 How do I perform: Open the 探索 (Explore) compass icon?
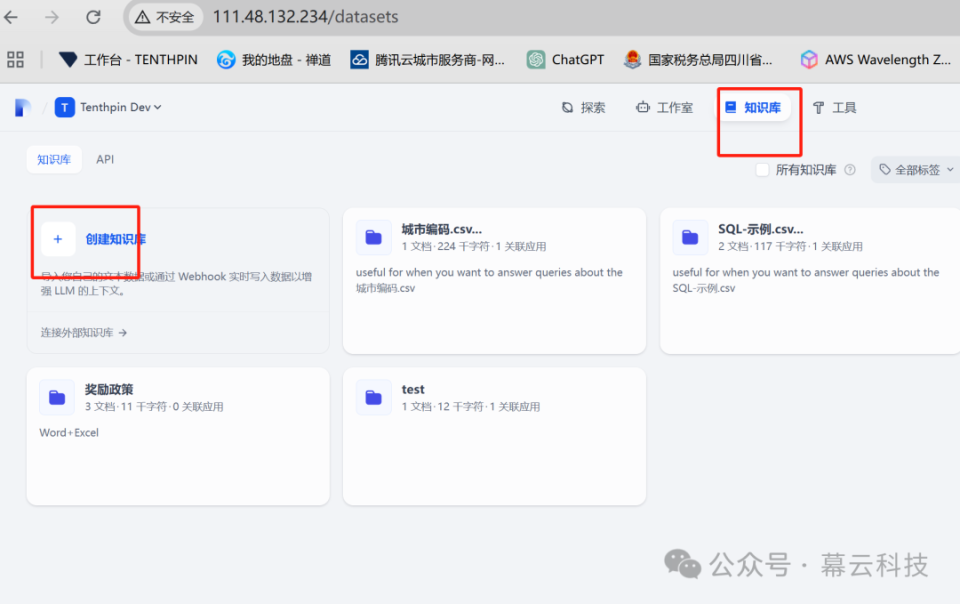[x=569, y=107]
